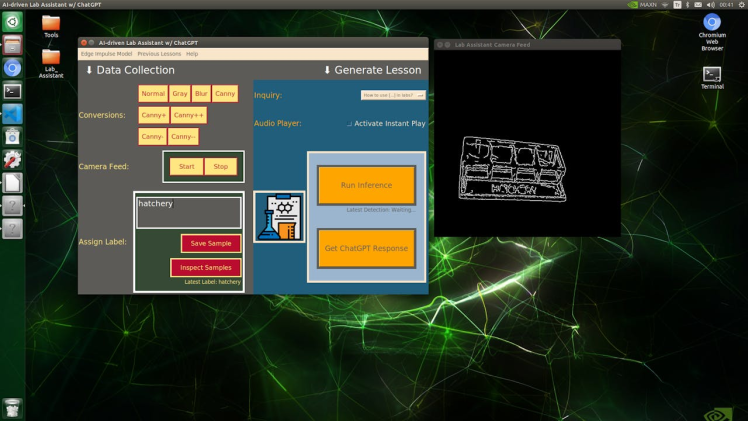The width and height of the screenshot is (748, 421).
Task: Open the Trash at the dock bottom
Action: [12, 408]
